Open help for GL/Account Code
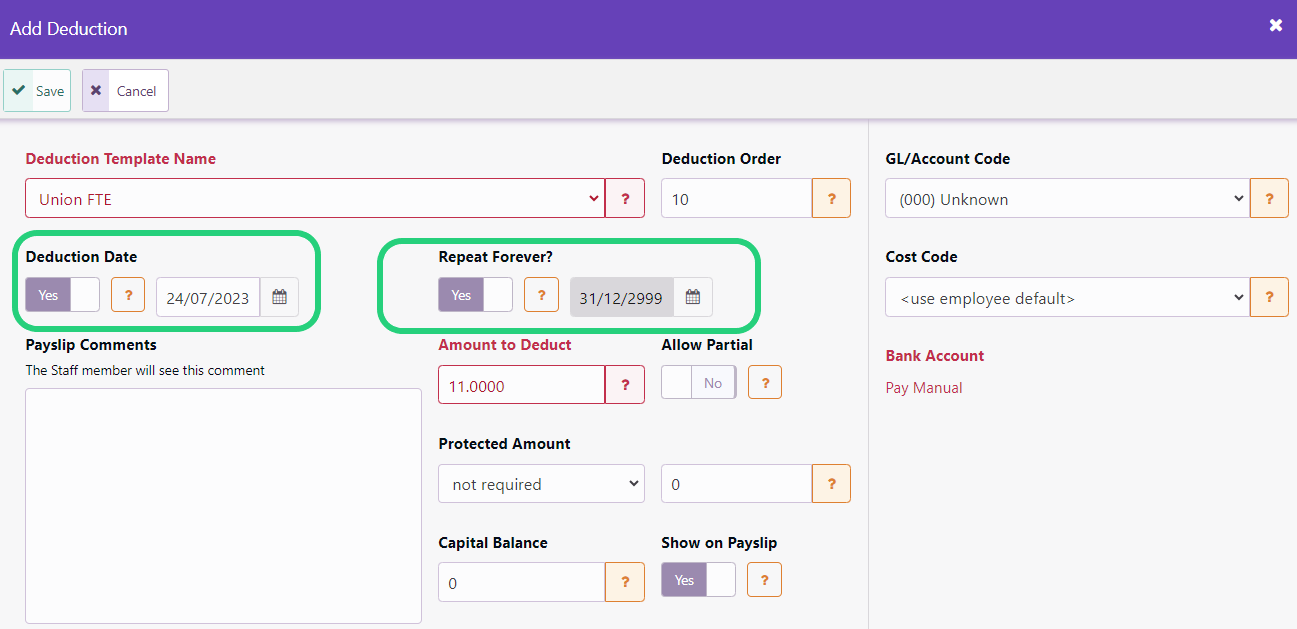The width and height of the screenshot is (1297, 629). point(1270,198)
